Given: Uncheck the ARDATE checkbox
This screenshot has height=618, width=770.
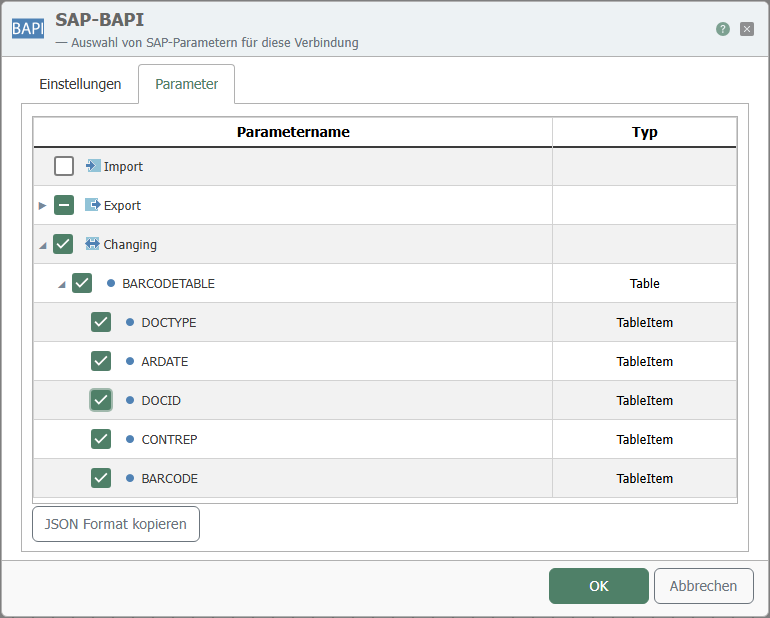Looking at the screenshot, I should (101, 361).
